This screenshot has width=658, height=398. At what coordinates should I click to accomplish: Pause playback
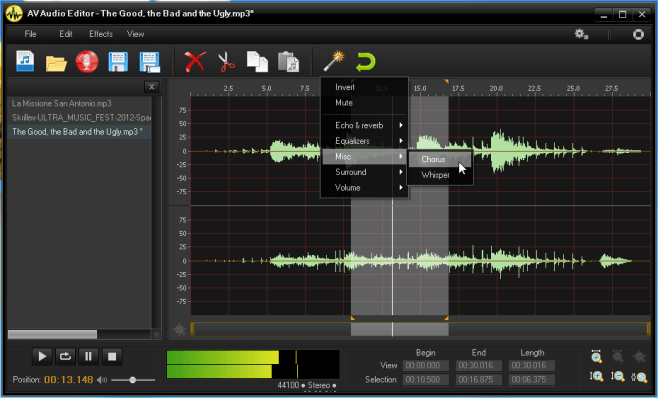(x=88, y=356)
